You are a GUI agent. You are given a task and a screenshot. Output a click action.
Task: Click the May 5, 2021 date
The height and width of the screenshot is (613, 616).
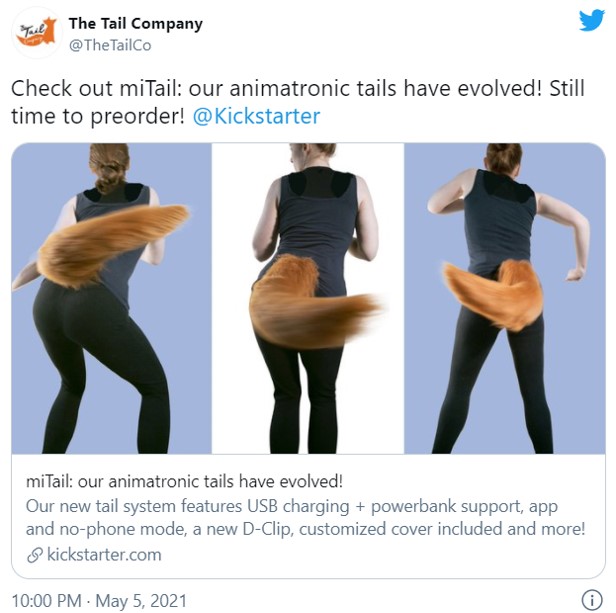(x=141, y=601)
